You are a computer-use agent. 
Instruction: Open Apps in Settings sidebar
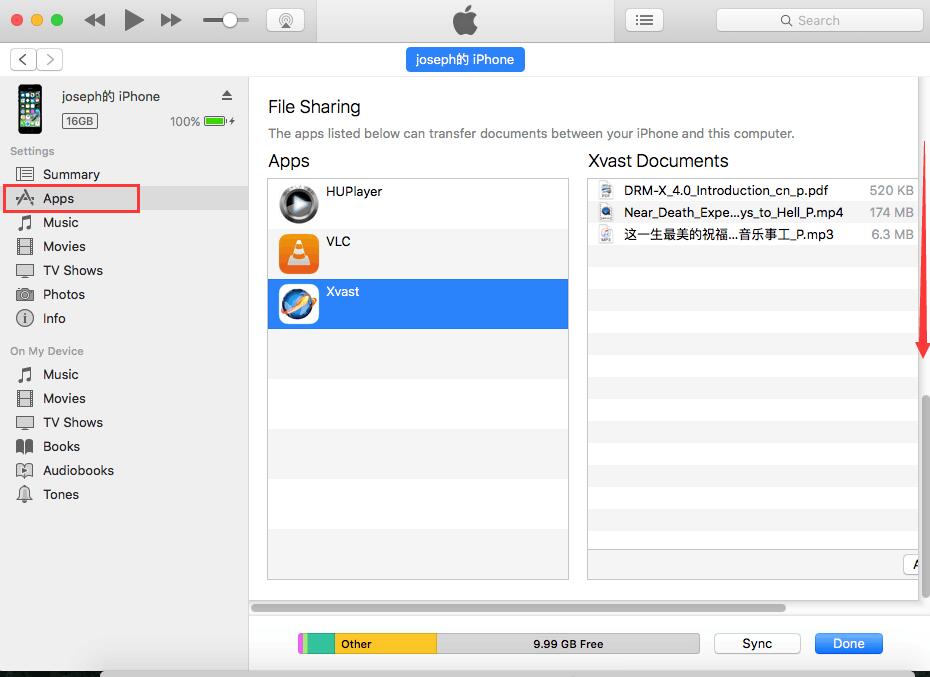[x=58, y=198]
